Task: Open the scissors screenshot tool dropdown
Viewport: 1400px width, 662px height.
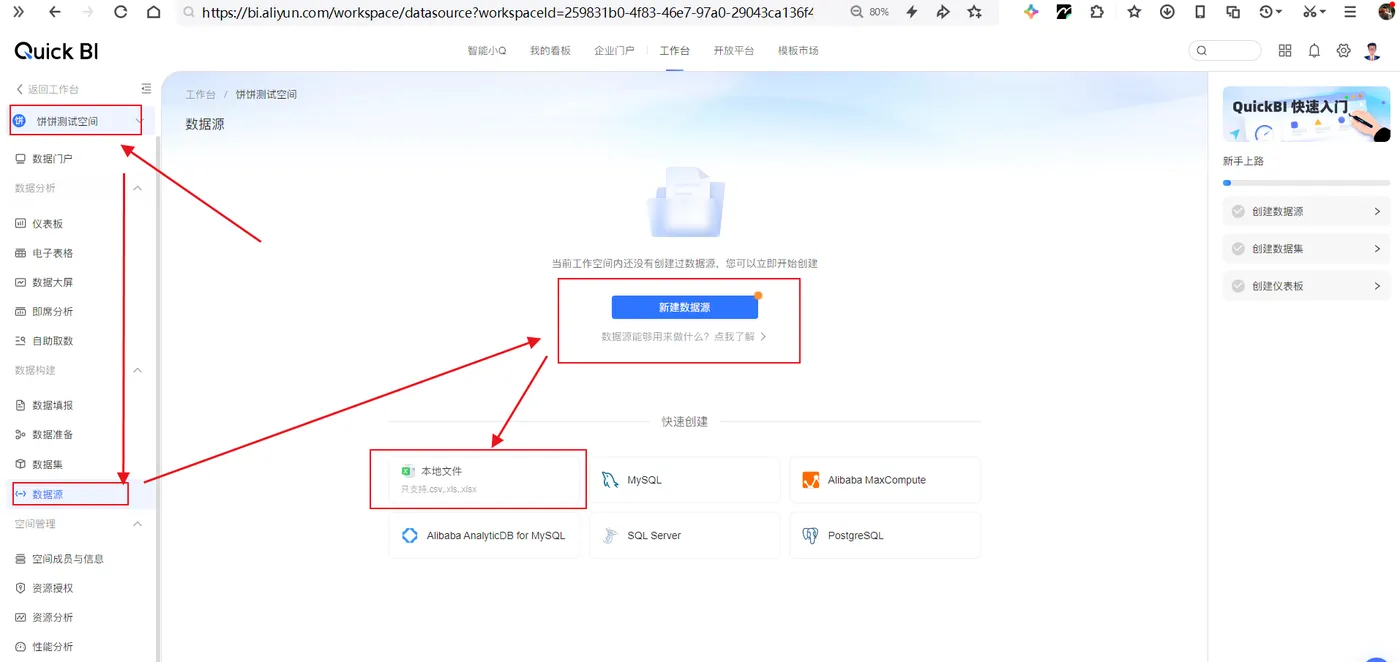Action: pyautogui.click(x=1314, y=12)
